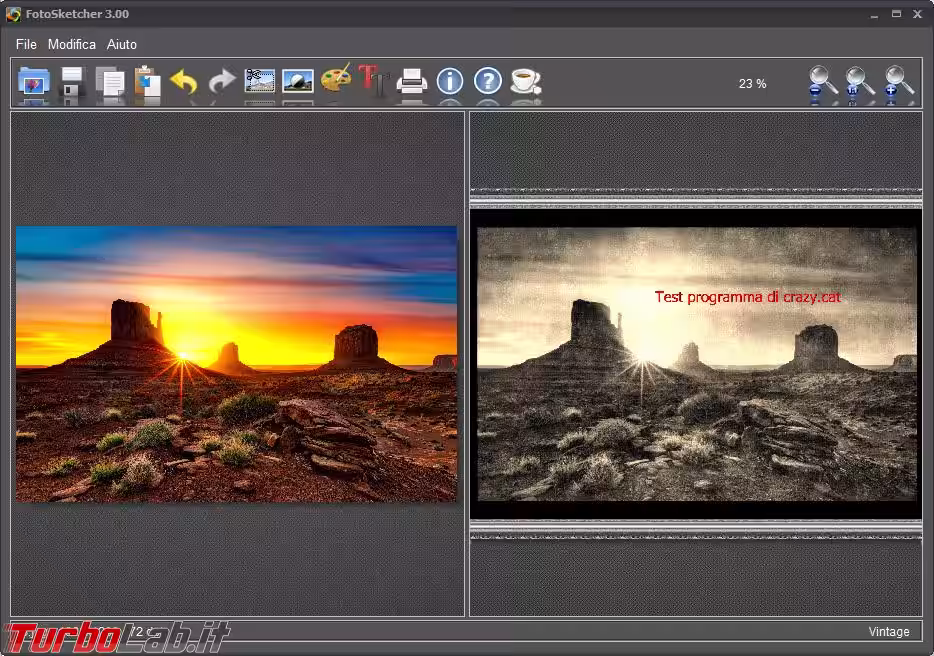Click the original color sunset photo
The height and width of the screenshot is (656, 934).
236,364
